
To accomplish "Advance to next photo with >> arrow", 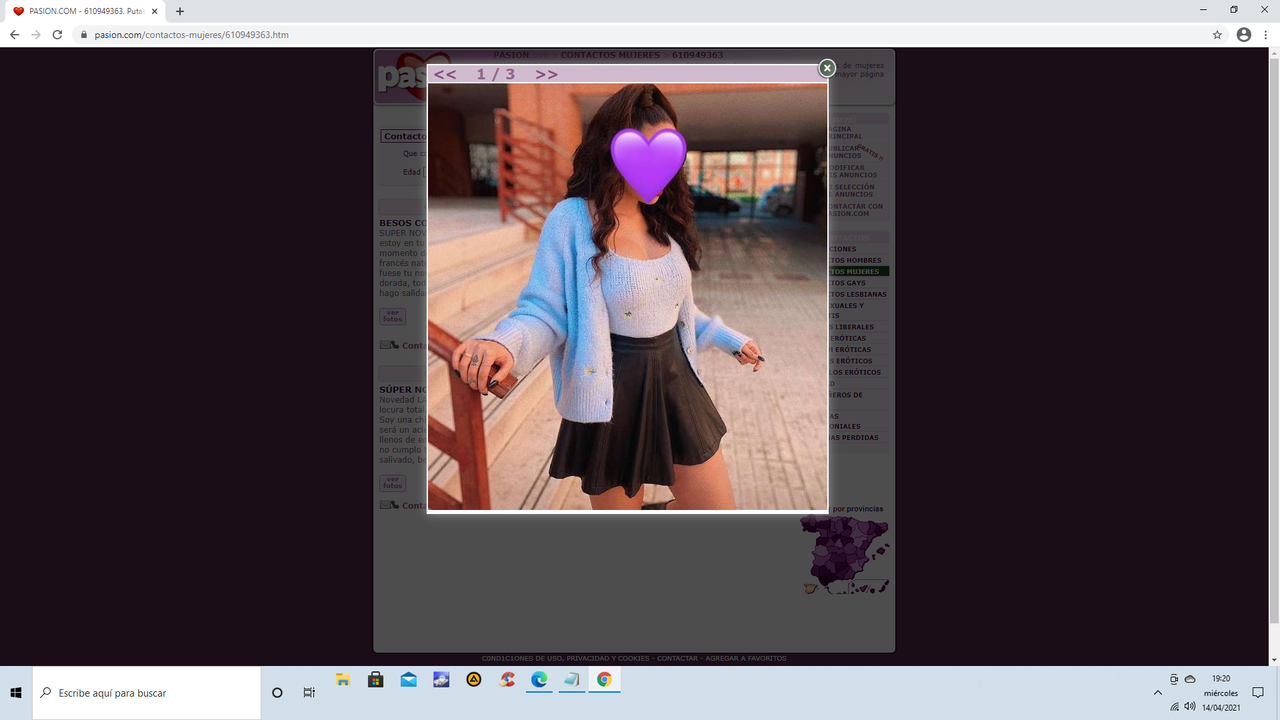I will pos(546,74).
